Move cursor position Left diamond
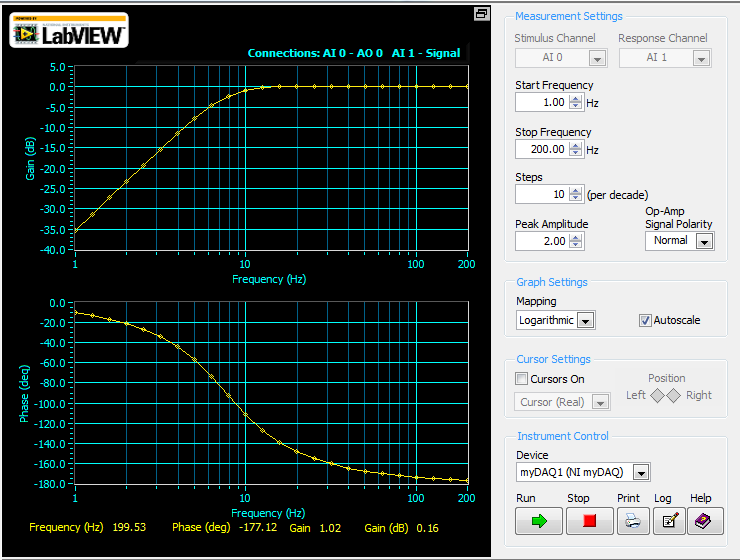Viewport: 740px width, 560px height. point(657,395)
